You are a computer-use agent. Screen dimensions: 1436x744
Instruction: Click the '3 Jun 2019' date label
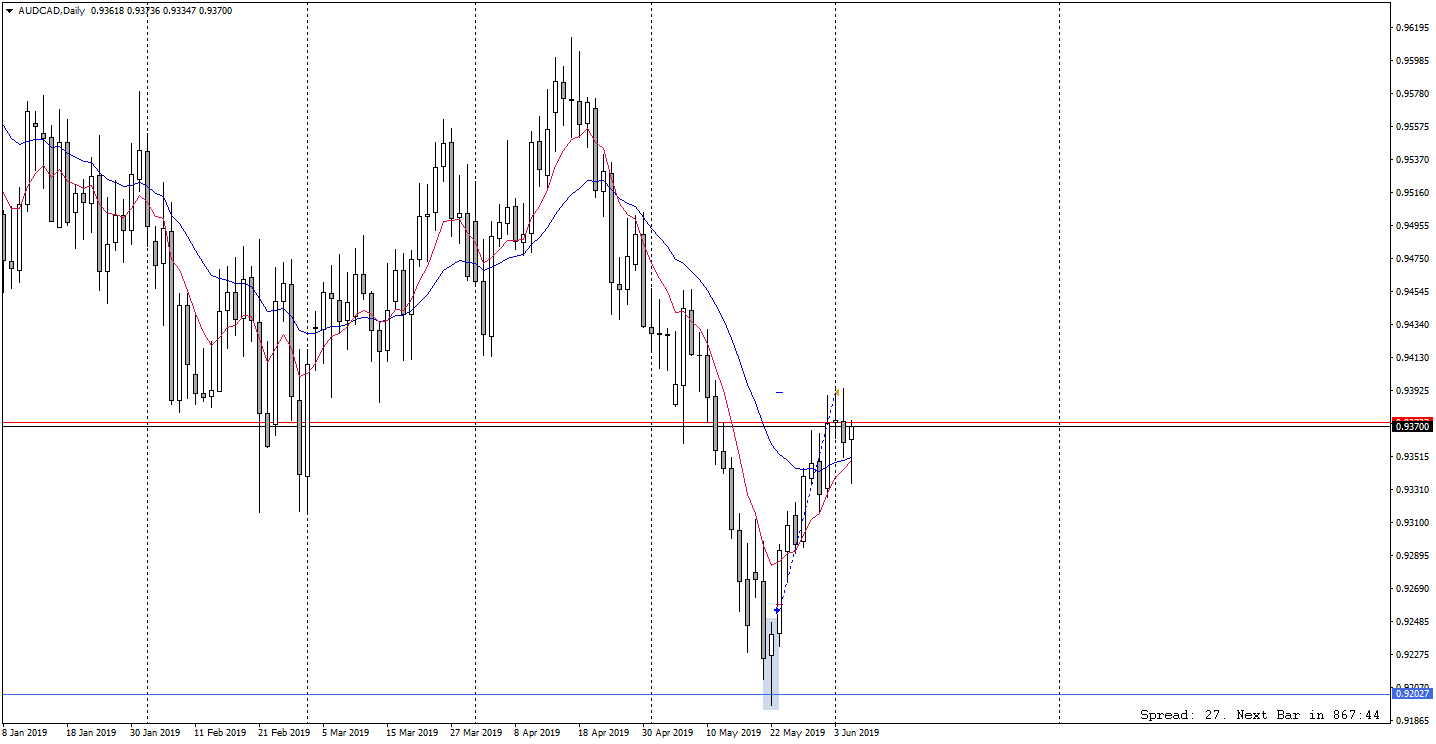click(857, 732)
